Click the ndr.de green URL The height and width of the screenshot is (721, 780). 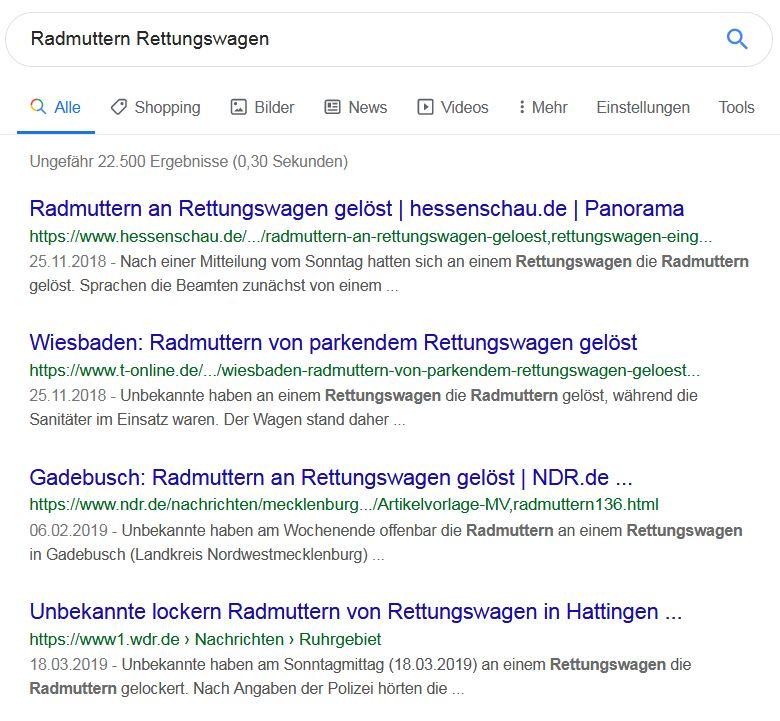coord(344,505)
